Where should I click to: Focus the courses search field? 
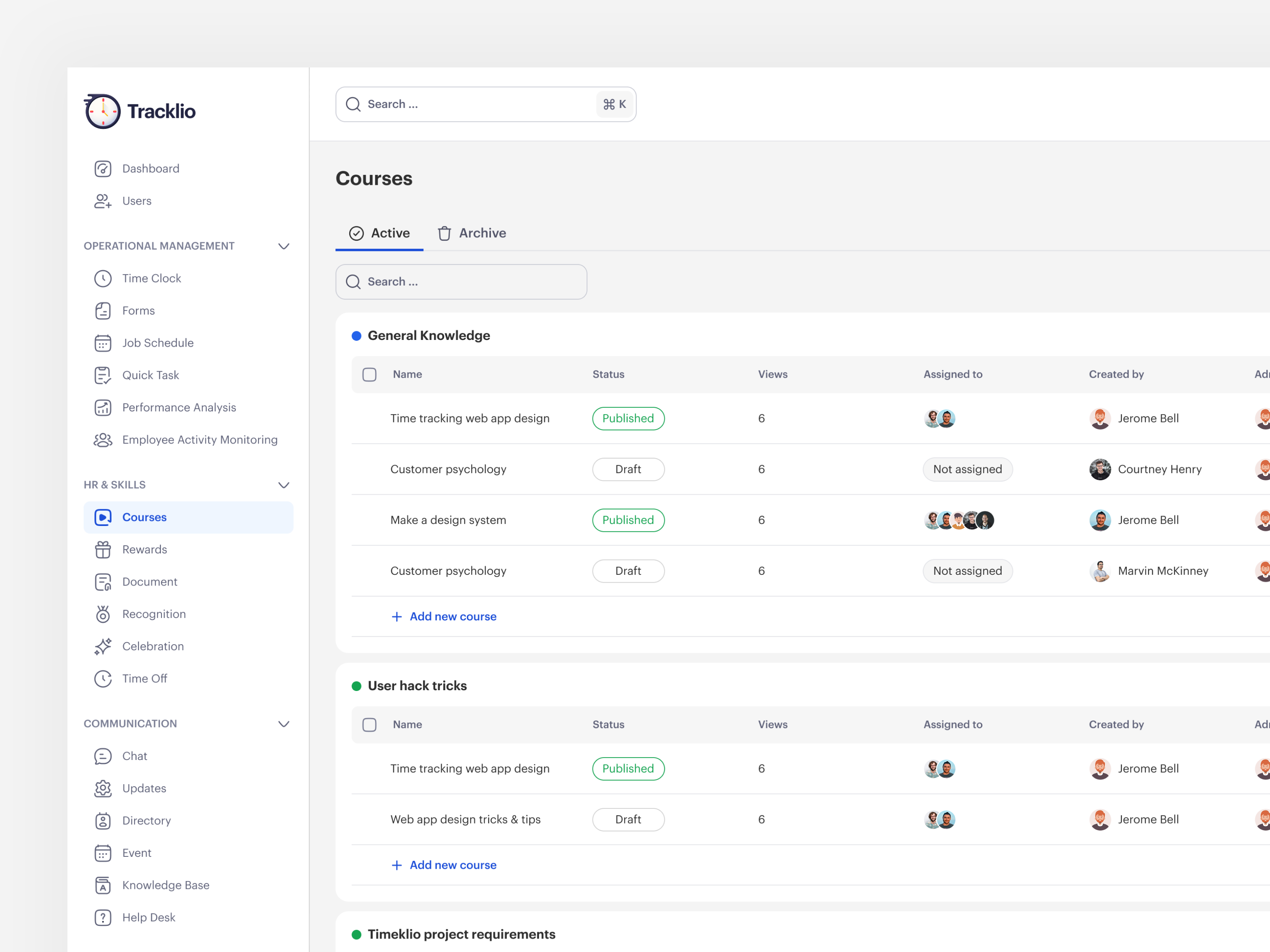(461, 282)
